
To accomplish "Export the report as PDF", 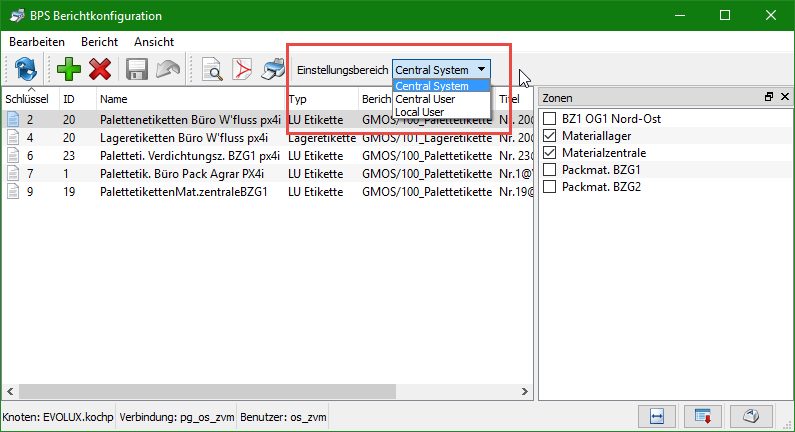I will [x=242, y=69].
